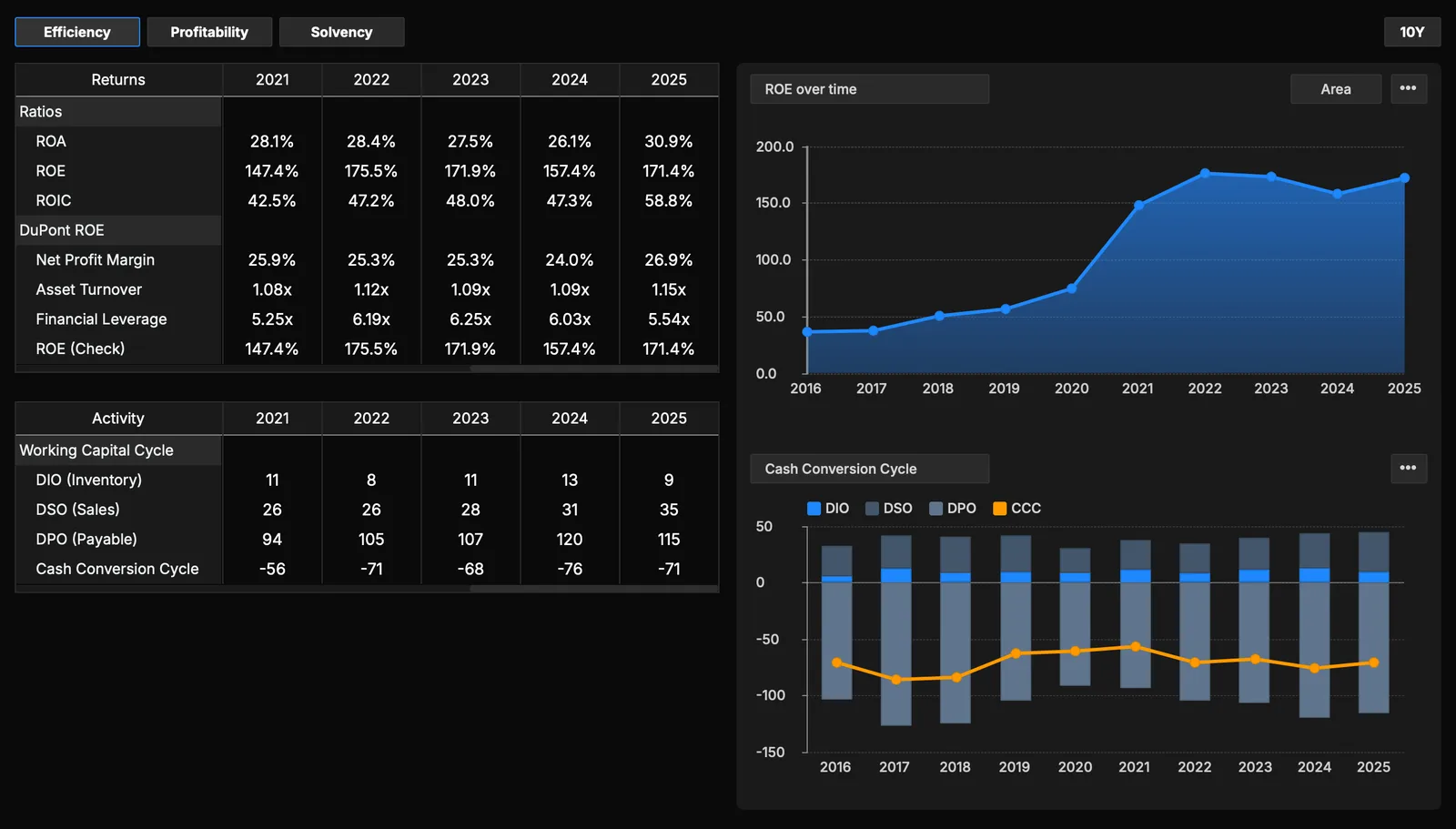Click the DSO 2025 value 35
Viewport: 1456px width, 829px height.
(669, 510)
